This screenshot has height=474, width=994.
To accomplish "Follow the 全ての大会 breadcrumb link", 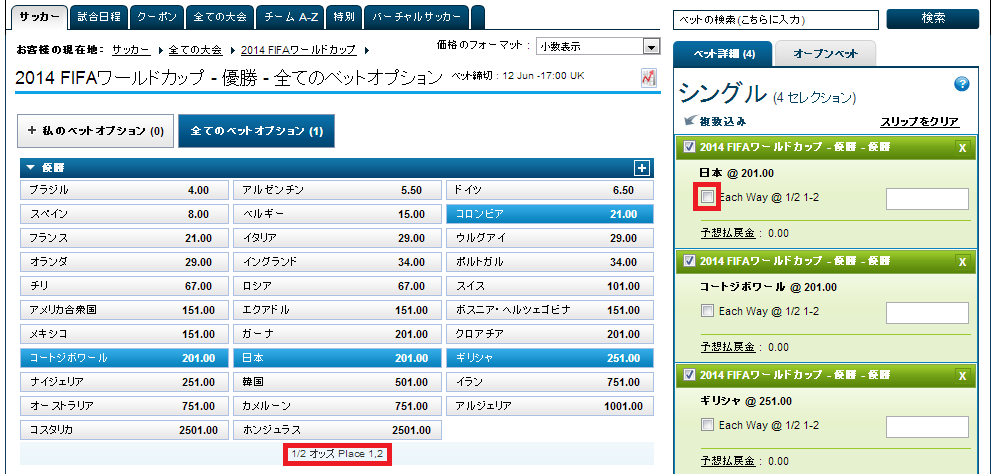I will [195, 49].
